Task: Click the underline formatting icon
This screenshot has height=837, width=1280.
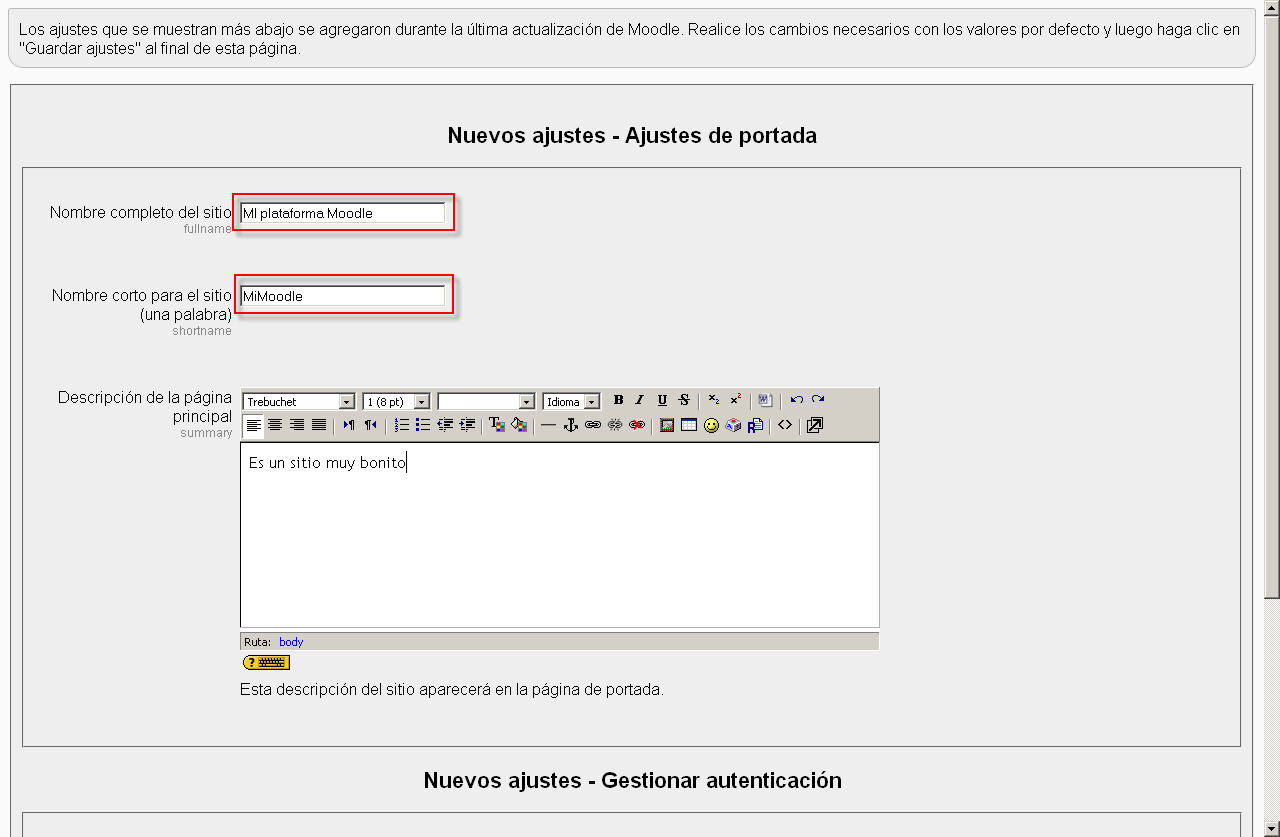Action: [x=662, y=400]
